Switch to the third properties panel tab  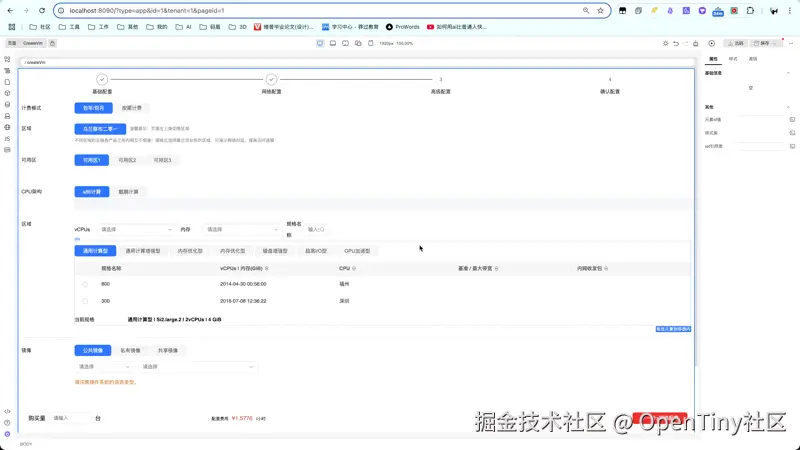(x=753, y=59)
